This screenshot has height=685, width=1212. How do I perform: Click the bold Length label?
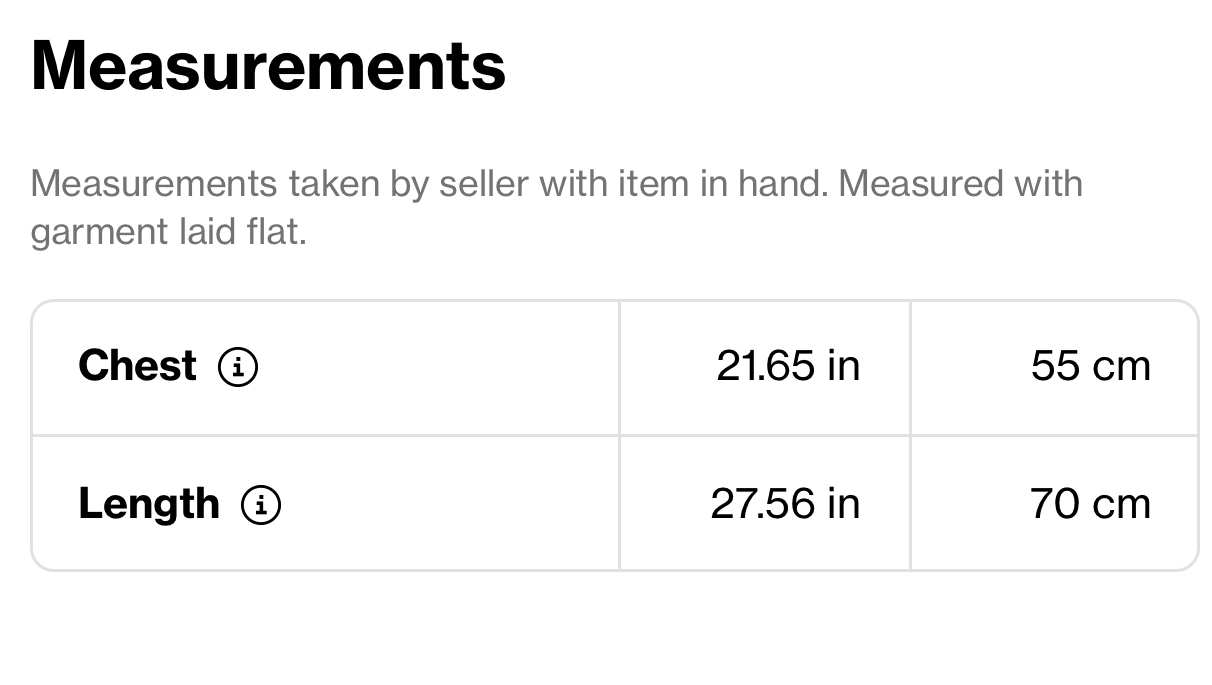pyautogui.click(x=149, y=505)
